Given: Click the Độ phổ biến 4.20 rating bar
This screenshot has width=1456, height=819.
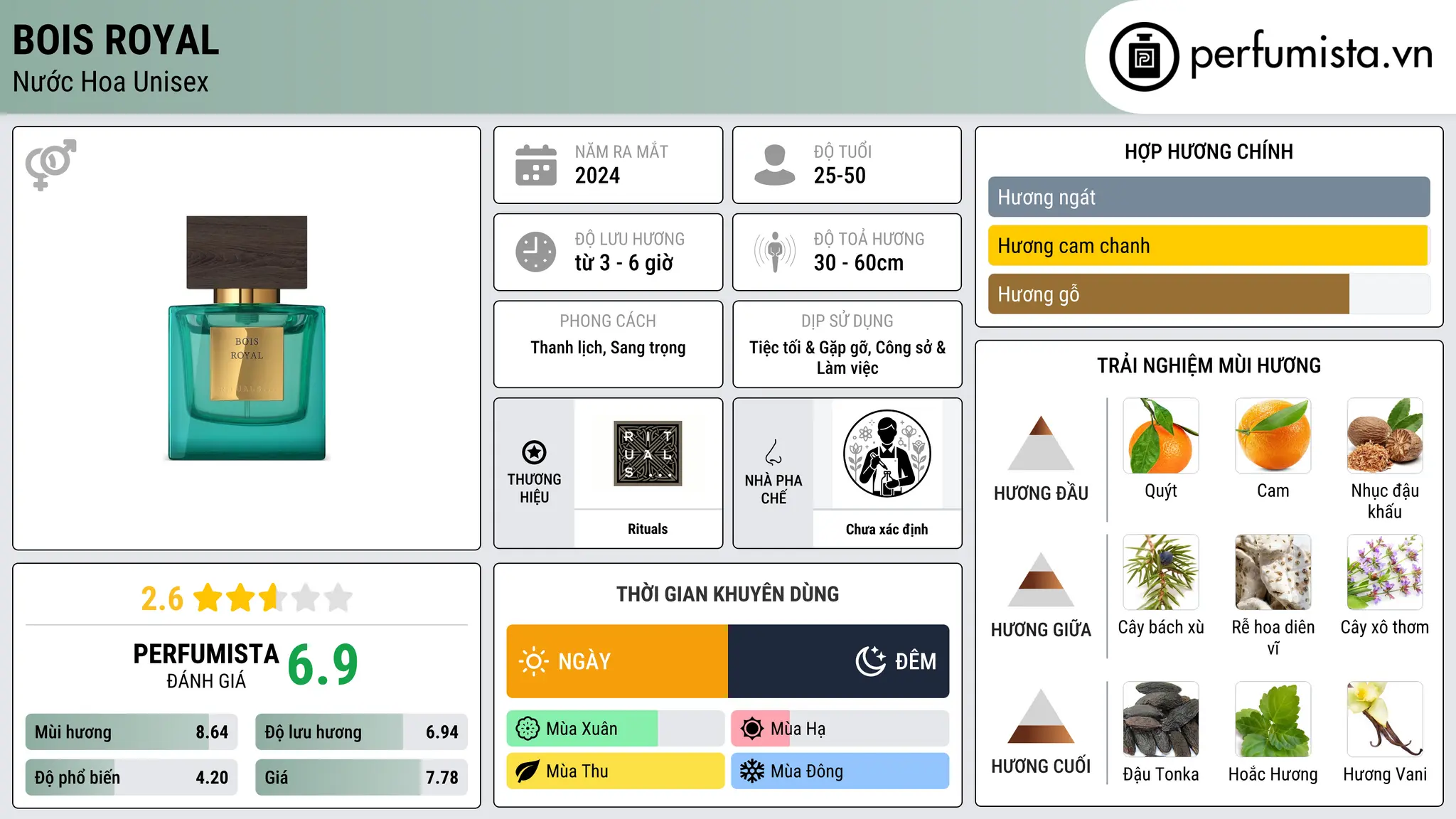Looking at the screenshot, I should point(132,777).
